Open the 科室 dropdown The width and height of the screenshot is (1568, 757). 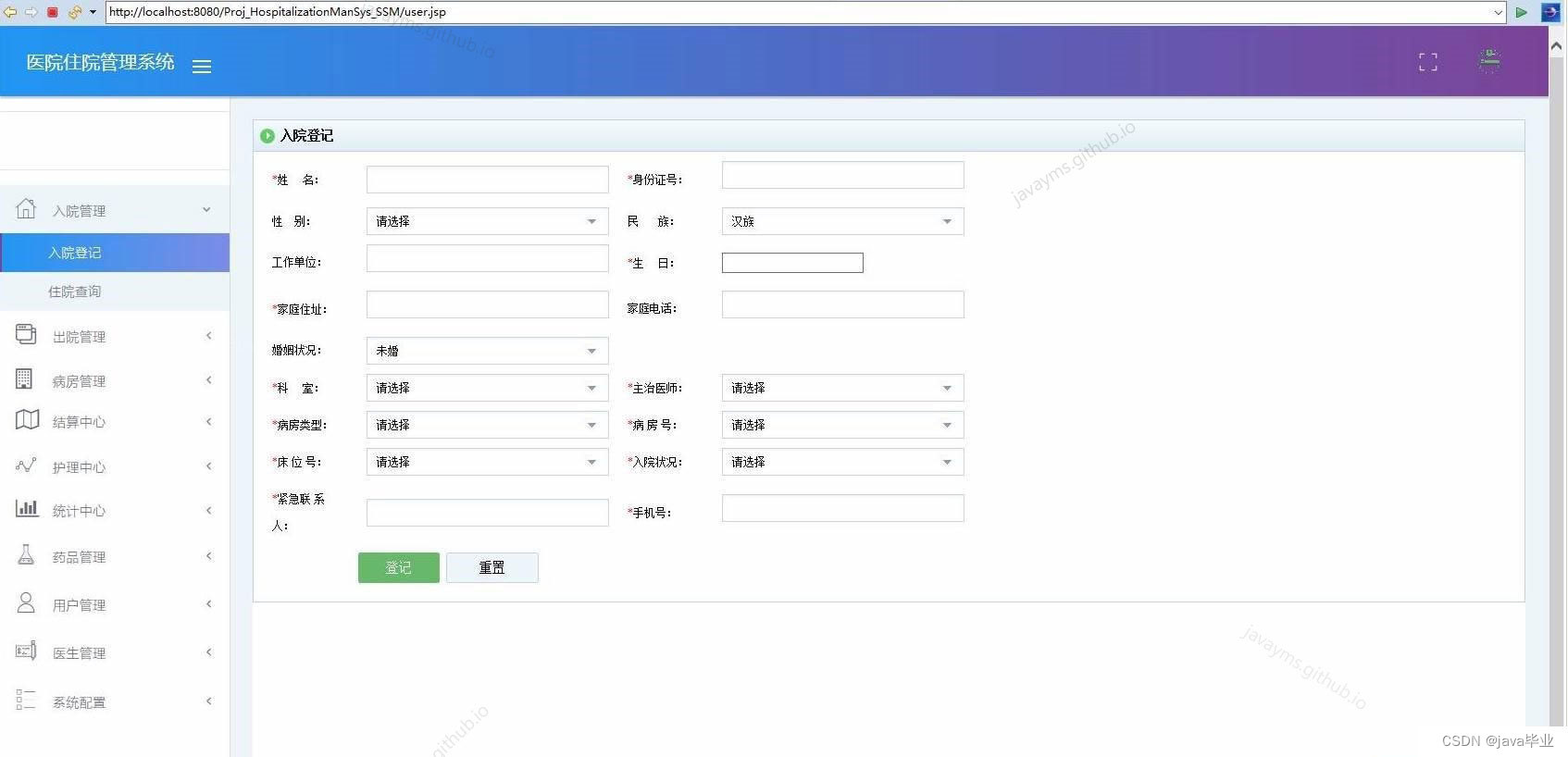[487, 388]
